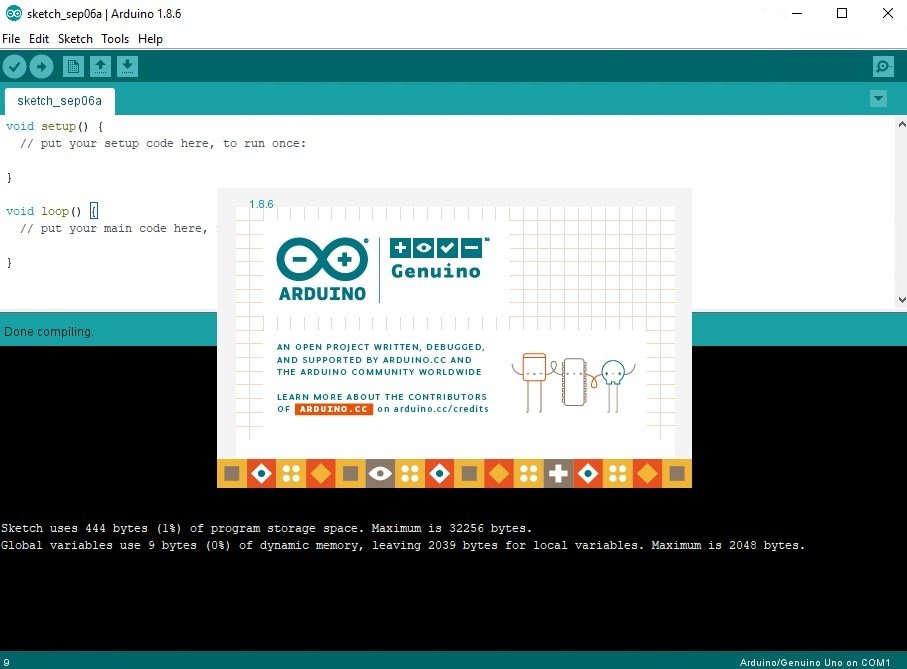Select the sketch_sep06a tab
The height and width of the screenshot is (669, 907).
[x=58, y=101]
